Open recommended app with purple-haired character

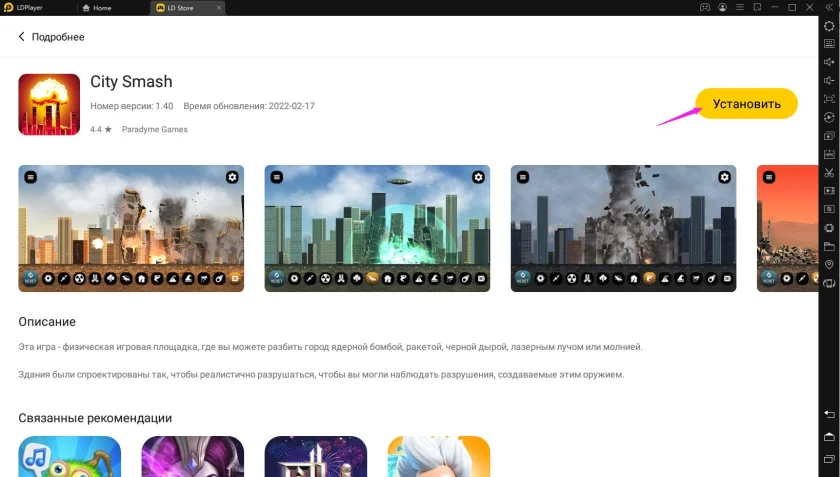point(193,456)
